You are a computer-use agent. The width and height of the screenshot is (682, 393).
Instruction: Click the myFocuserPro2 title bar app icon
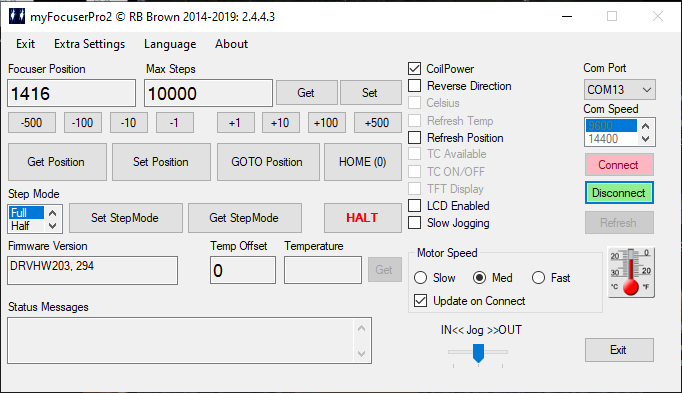coord(17,16)
